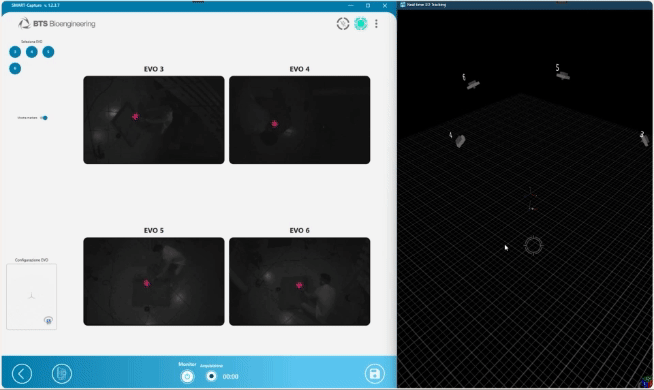This screenshot has width=654, height=390.
Task: Click the back arrow in bottom bar
Action: 22,374
